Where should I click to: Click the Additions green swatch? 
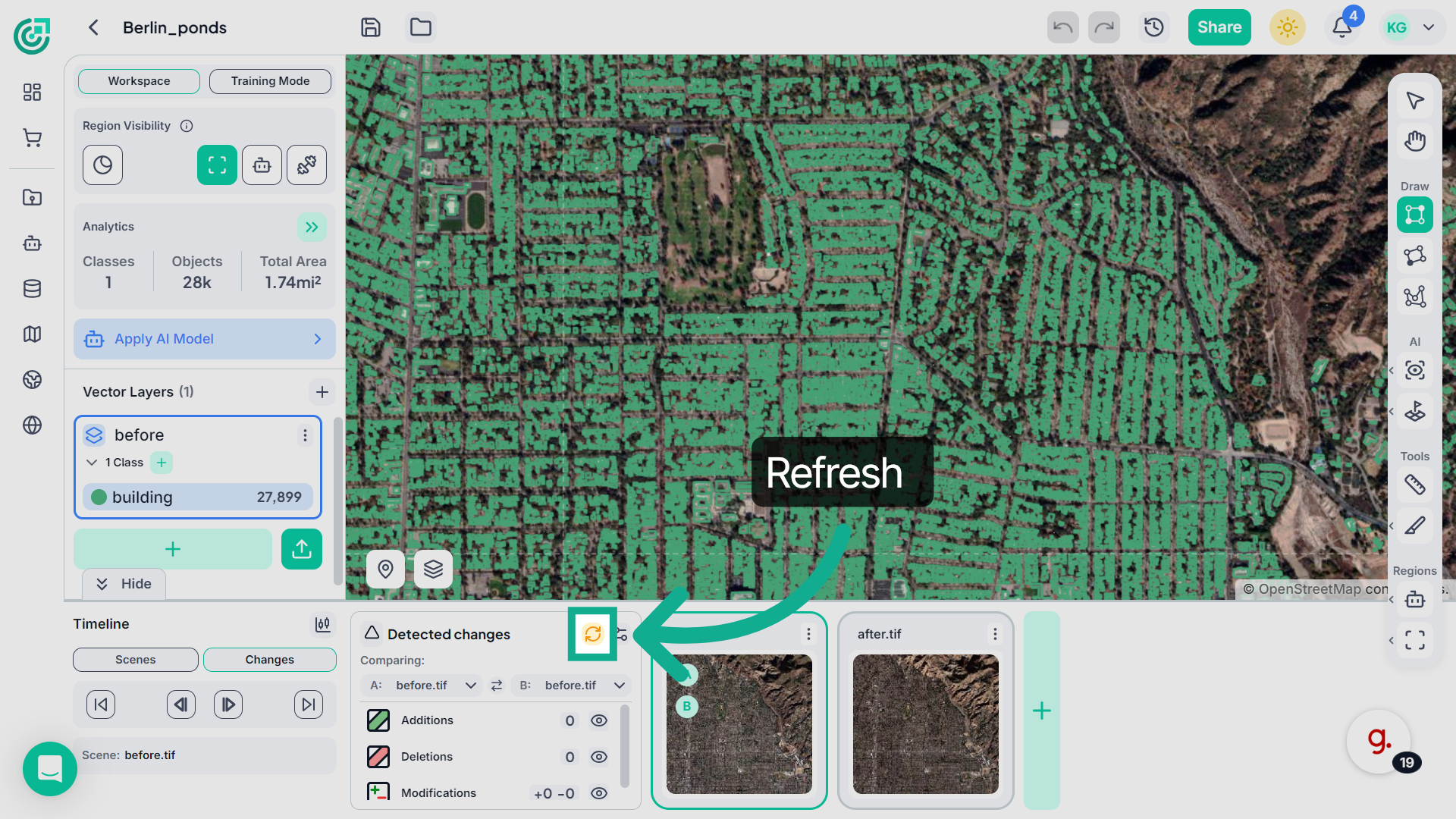coord(378,720)
